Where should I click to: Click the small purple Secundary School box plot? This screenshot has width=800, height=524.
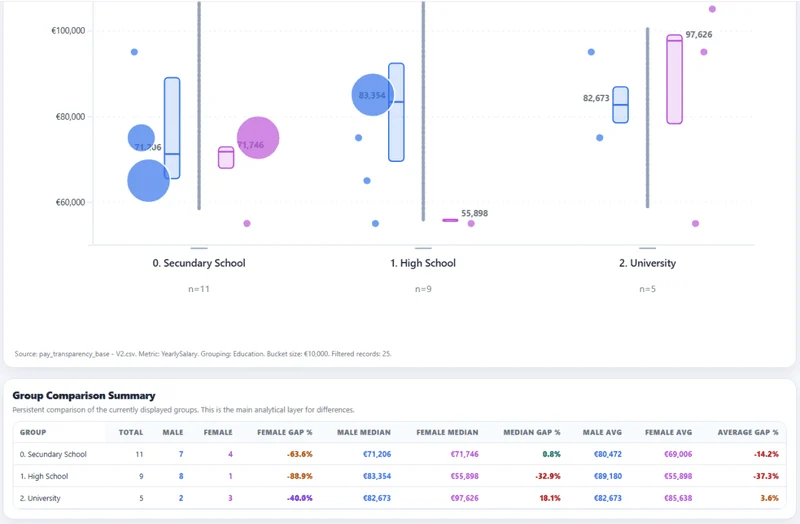click(x=226, y=157)
